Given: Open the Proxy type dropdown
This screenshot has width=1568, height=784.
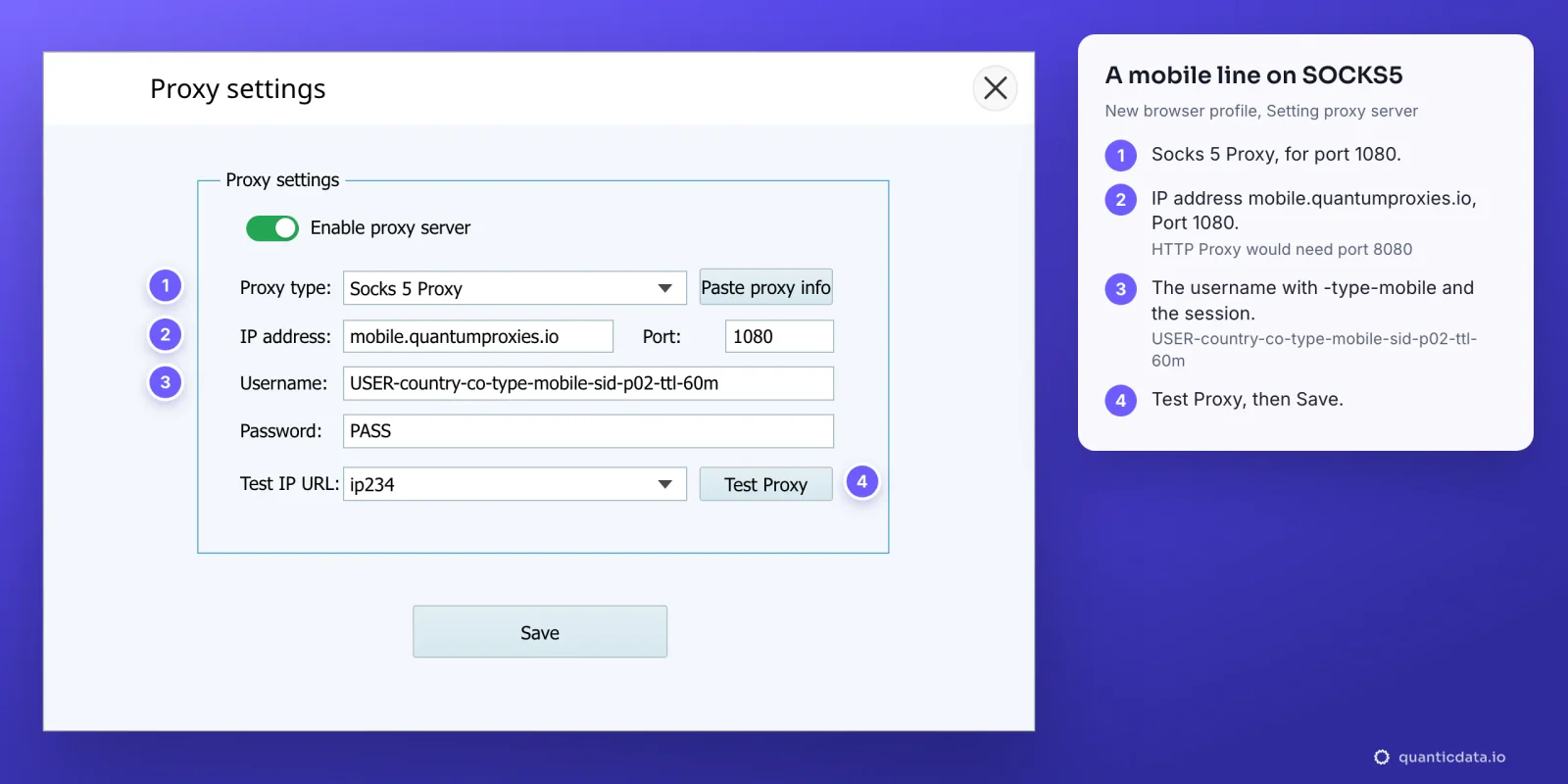Looking at the screenshot, I should pyautogui.click(x=514, y=288).
